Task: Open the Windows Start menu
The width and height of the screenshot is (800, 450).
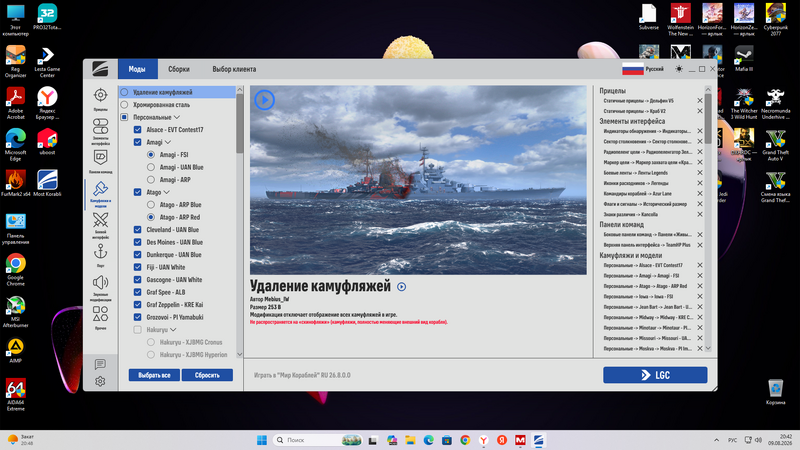Action: pos(262,440)
